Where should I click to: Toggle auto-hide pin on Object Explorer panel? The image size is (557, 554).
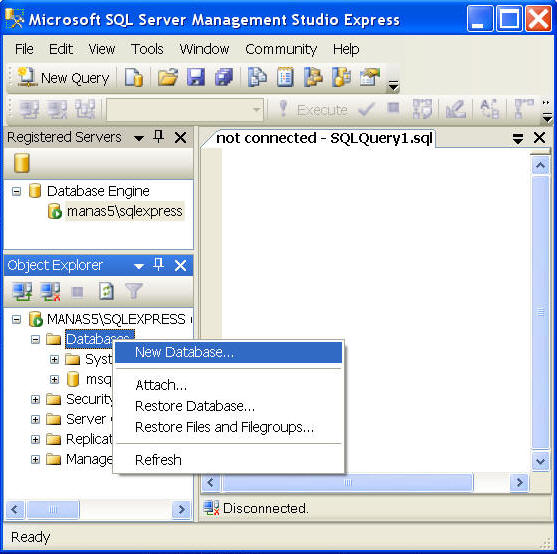tap(158, 264)
